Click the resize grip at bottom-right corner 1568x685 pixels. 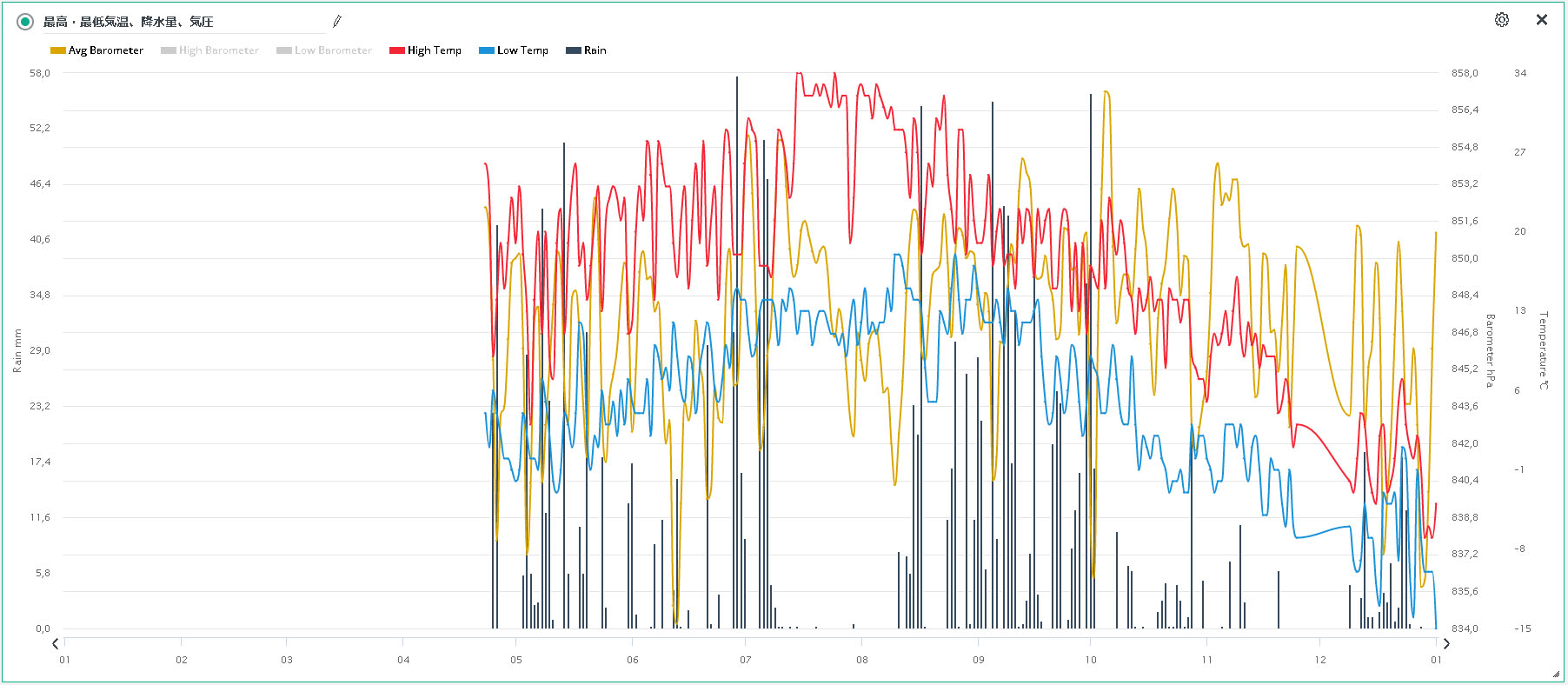(x=1556, y=674)
